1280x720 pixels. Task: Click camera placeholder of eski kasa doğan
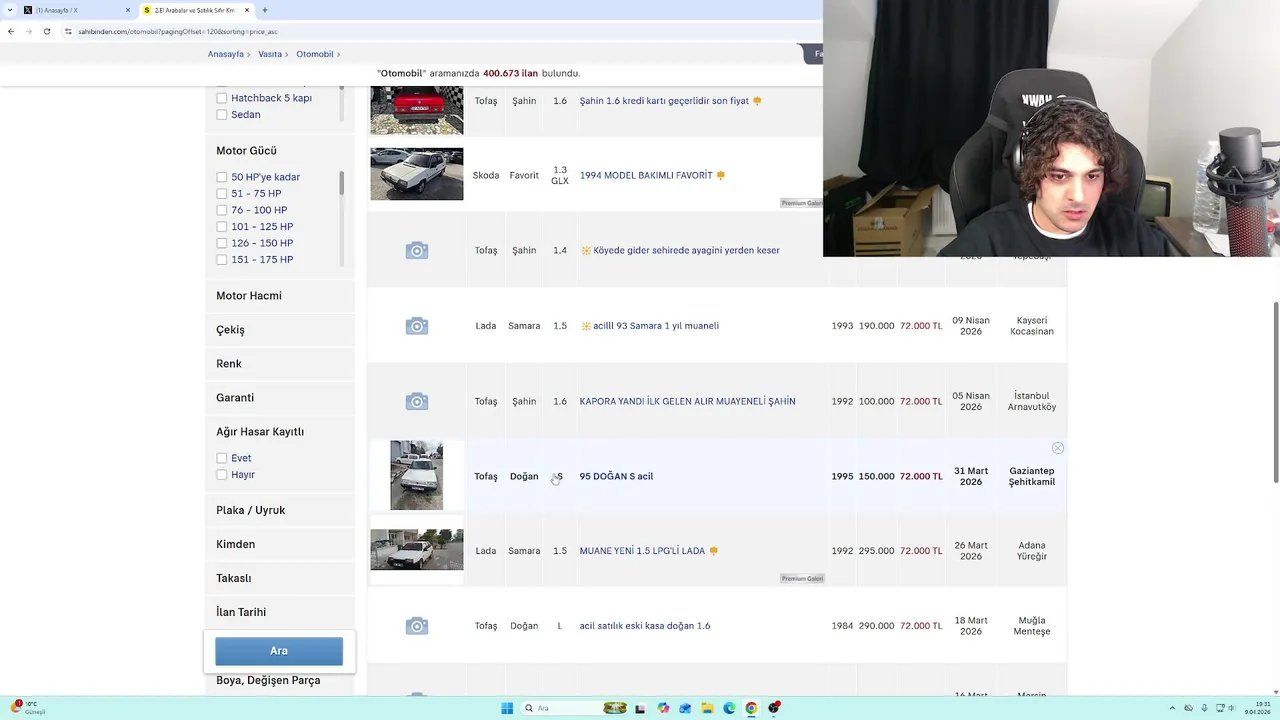coord(417,626)
